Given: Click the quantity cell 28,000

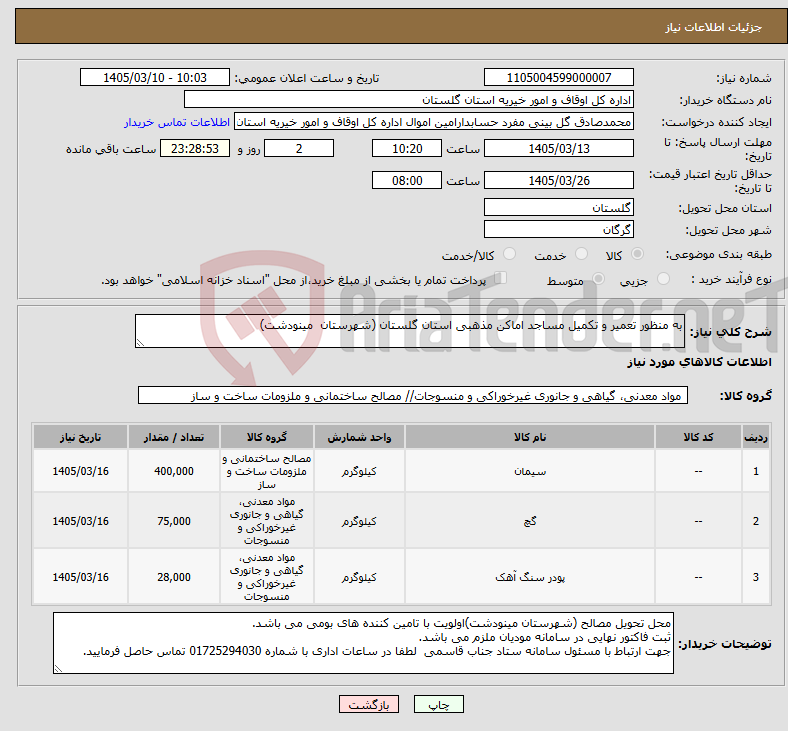Looking at the screenshot, I should [174, 577].
